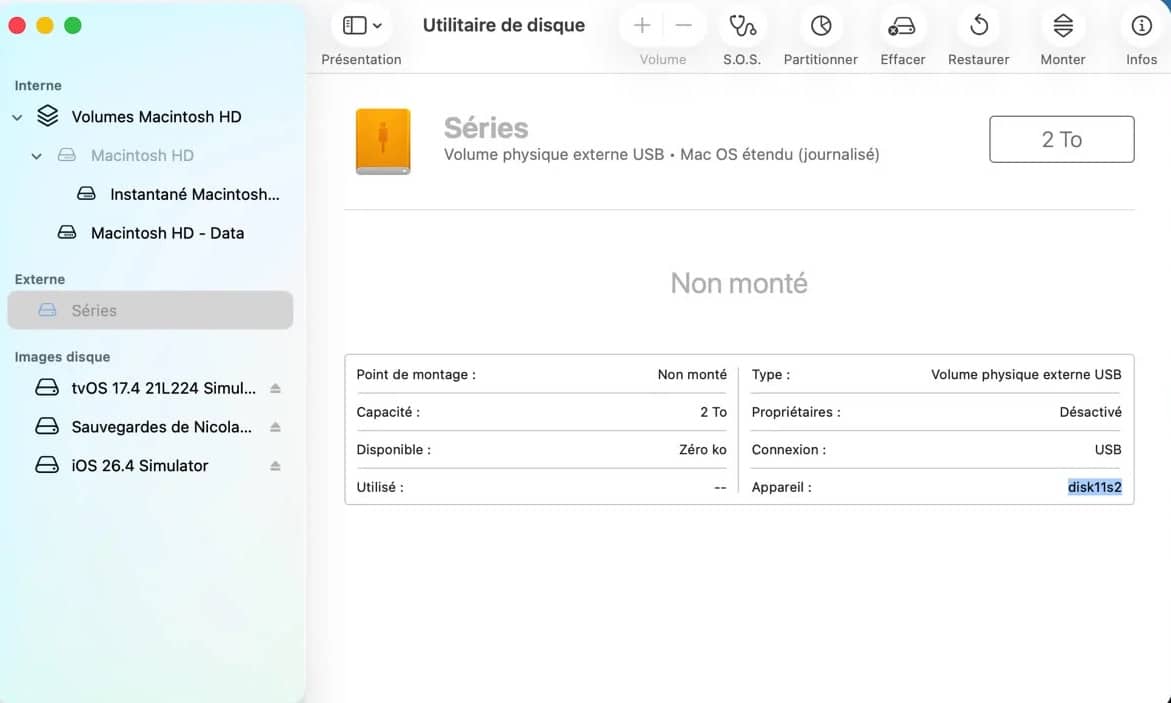The width and height of the screenshot is (1171, 703).
Task: Open the Présentation sidebar view dropdown
Action: click(x=362, y=26)
